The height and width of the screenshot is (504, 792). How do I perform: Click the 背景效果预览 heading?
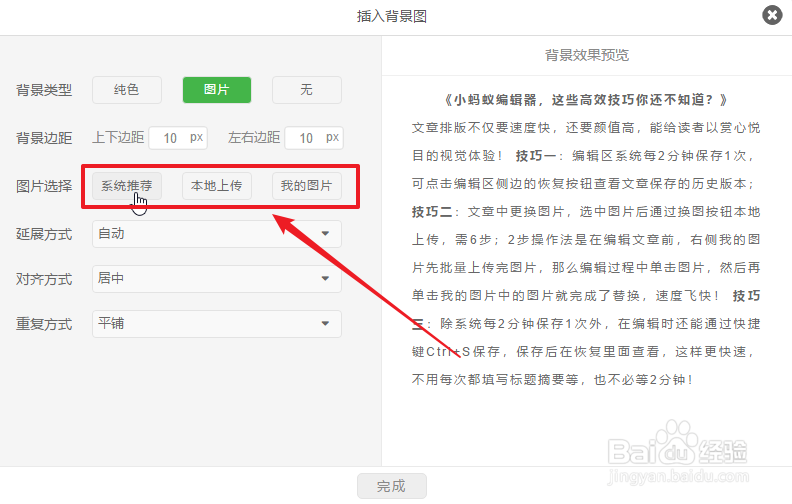587,55
